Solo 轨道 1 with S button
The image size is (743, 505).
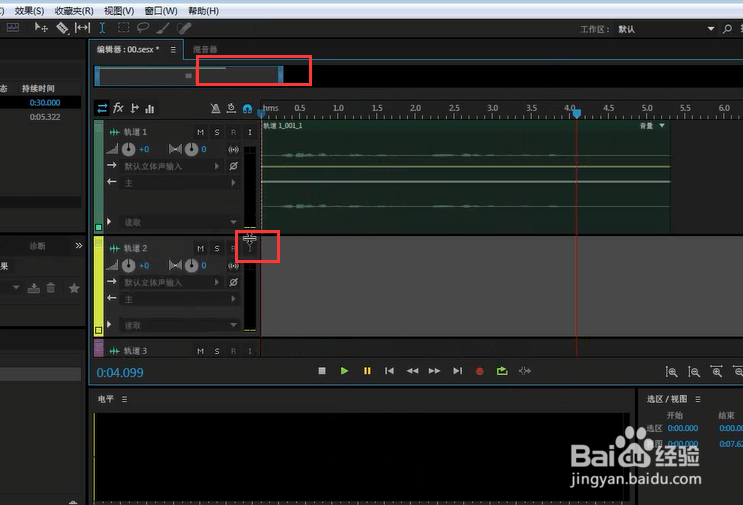coord(217,132)
